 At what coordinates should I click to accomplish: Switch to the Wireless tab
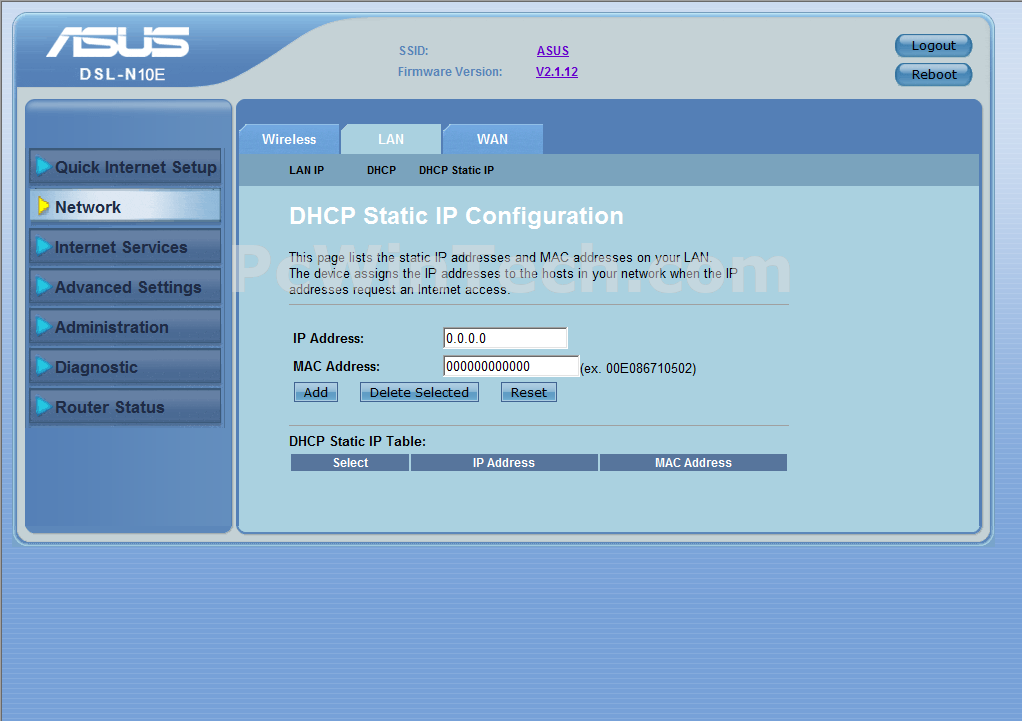pos(289,139)
